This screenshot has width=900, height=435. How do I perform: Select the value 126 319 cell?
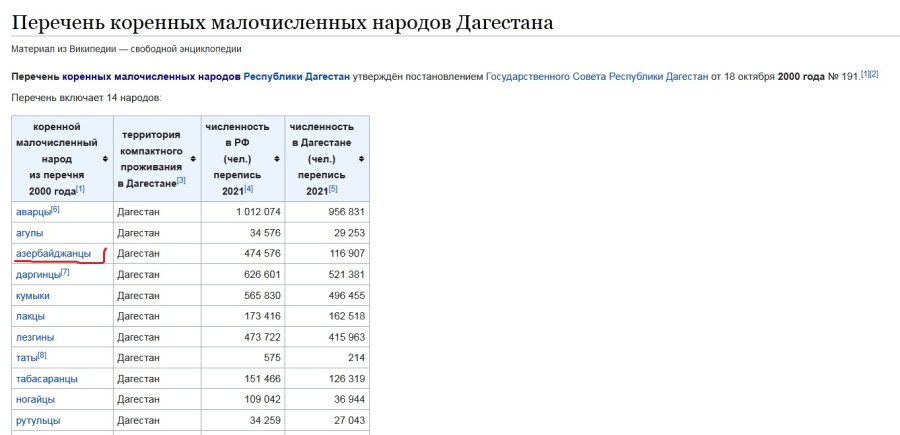click(327, 379)
